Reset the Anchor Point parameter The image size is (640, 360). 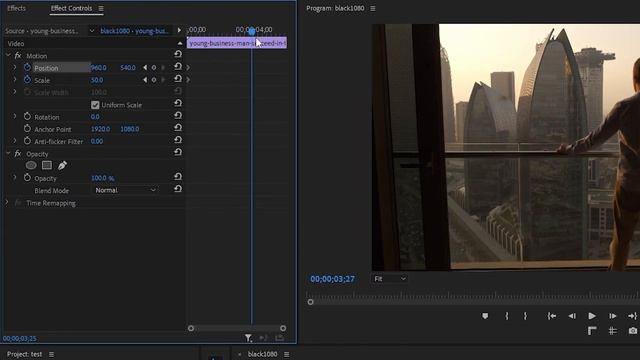[x=178, y=127]
